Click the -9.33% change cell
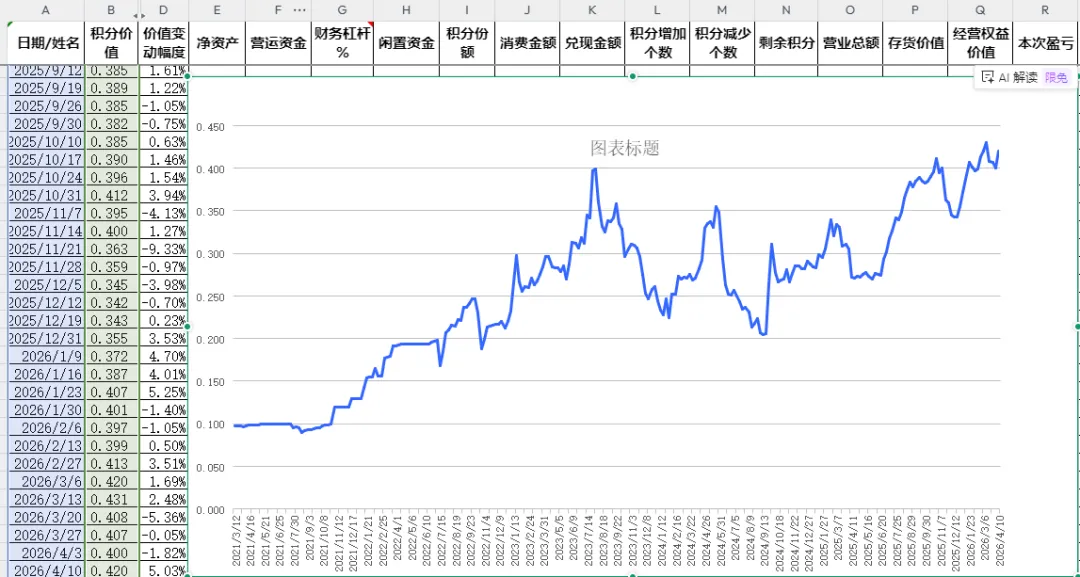The width and height of the screenshot is (1080, 577). (163, 249)
